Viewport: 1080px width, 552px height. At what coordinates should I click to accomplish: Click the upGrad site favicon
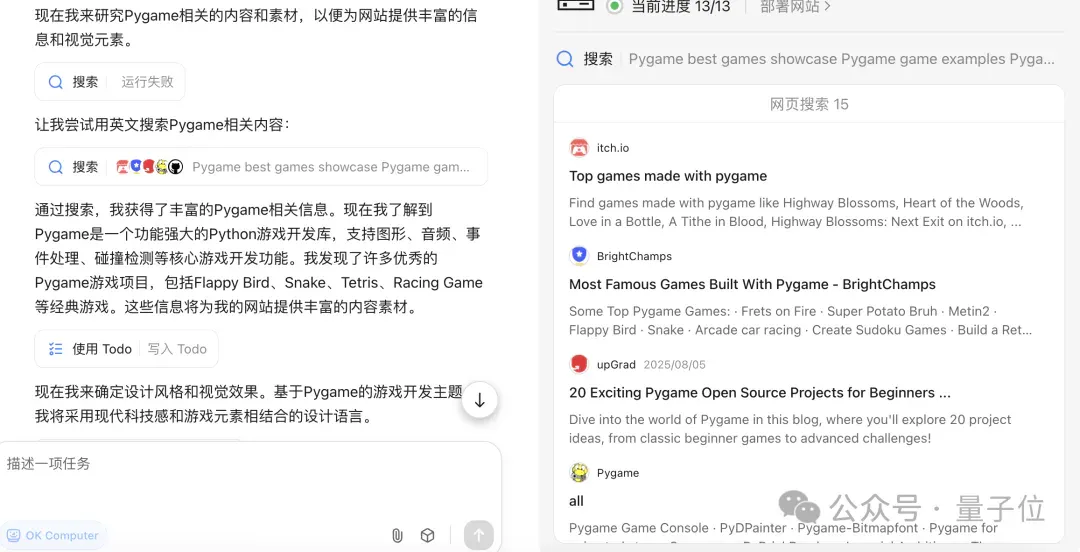[579, 364]
